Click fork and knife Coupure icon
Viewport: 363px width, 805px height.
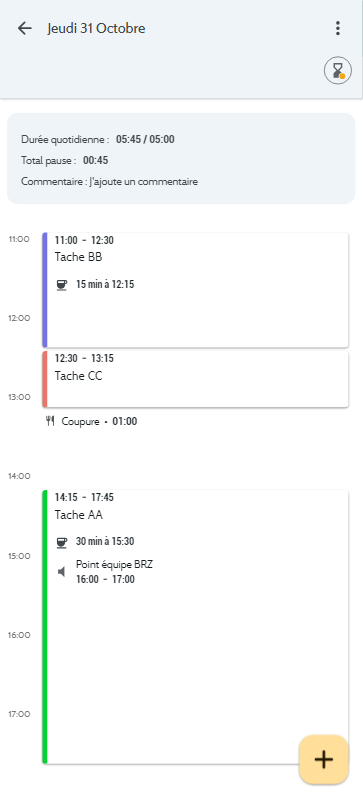click(x=50, y=421)
